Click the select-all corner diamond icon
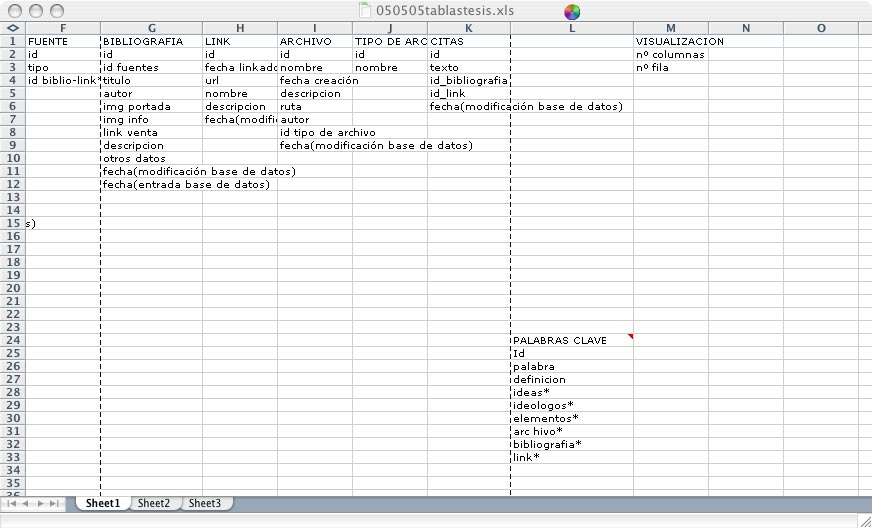This screenshot has width=872, height=528. click(12, 28)
